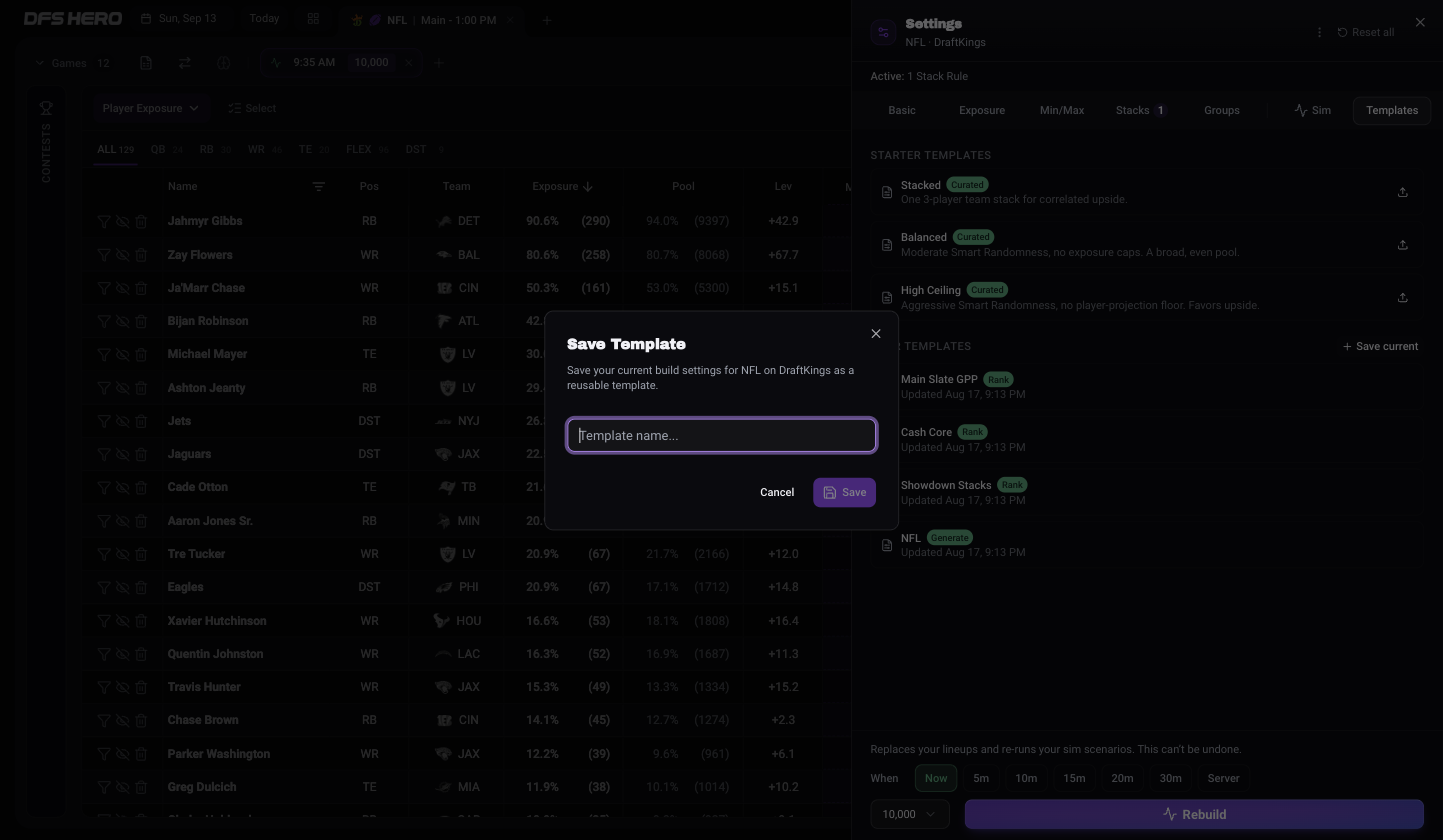
Task: Filter players by QB position tab
Action: point(166,150)
